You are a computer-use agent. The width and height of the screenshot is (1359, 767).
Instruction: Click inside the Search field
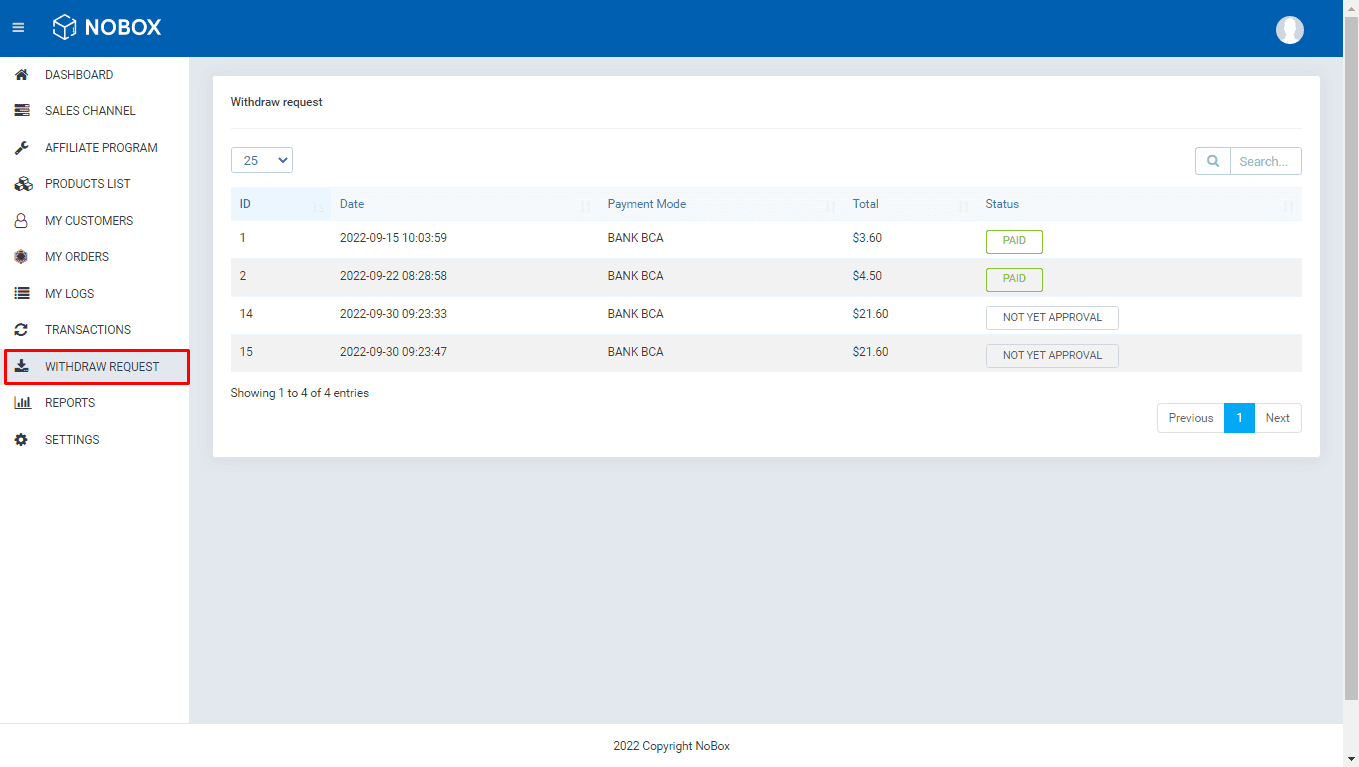tap(1264, 160)
